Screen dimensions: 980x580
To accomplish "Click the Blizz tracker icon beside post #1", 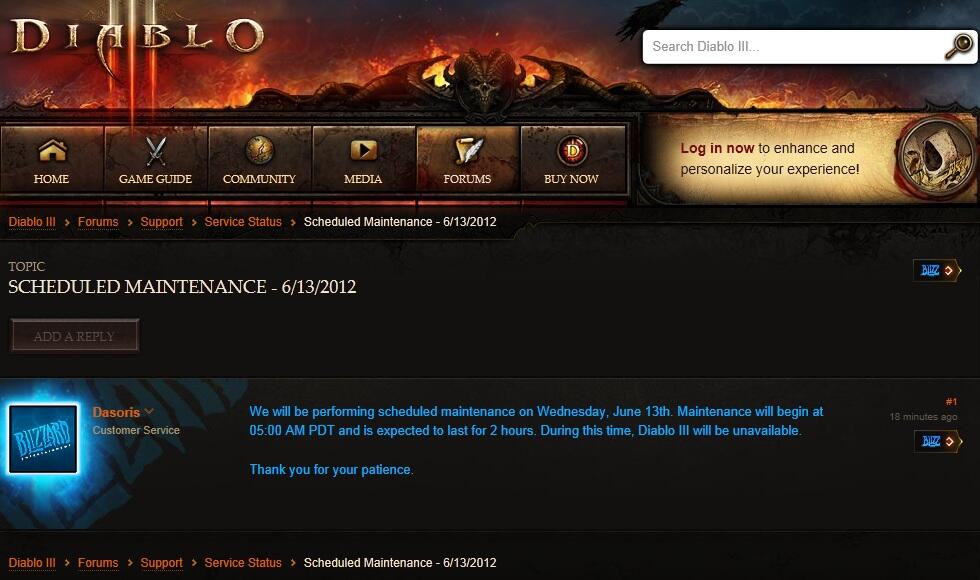I will [x=938, y=441].
